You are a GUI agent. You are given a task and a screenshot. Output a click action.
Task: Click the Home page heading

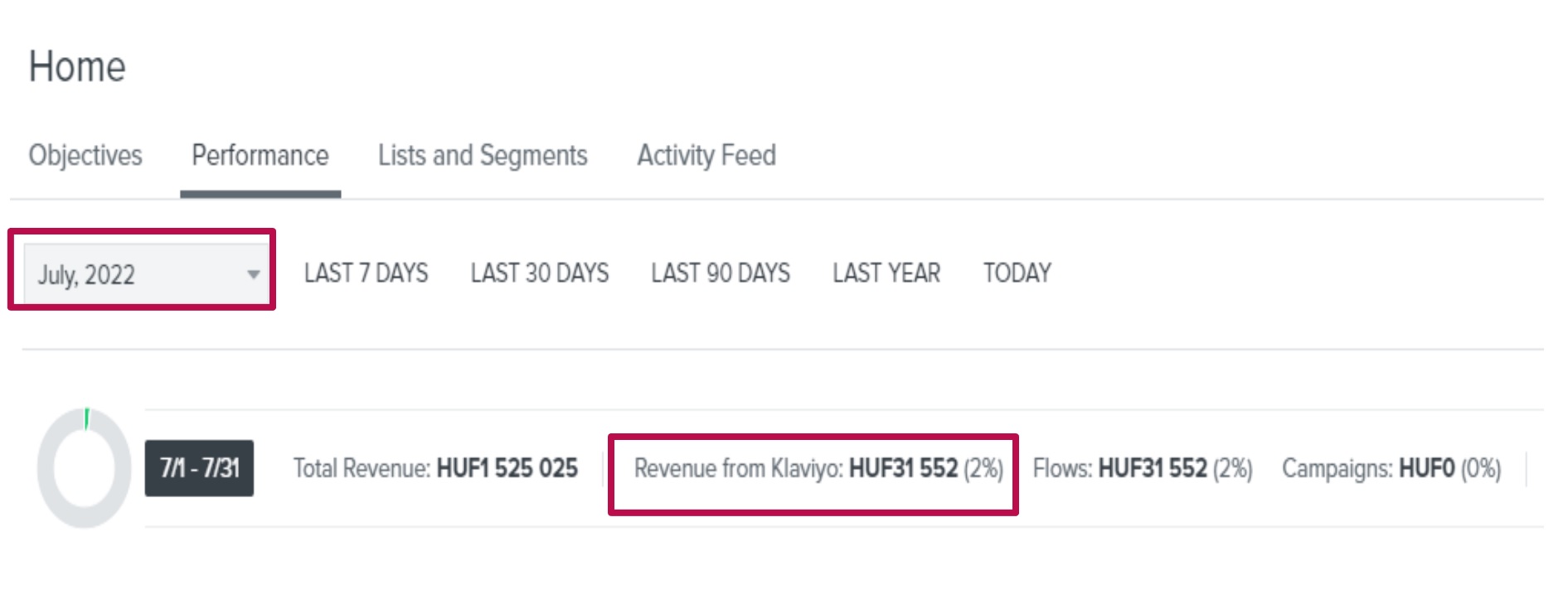(x=77, y=66)
